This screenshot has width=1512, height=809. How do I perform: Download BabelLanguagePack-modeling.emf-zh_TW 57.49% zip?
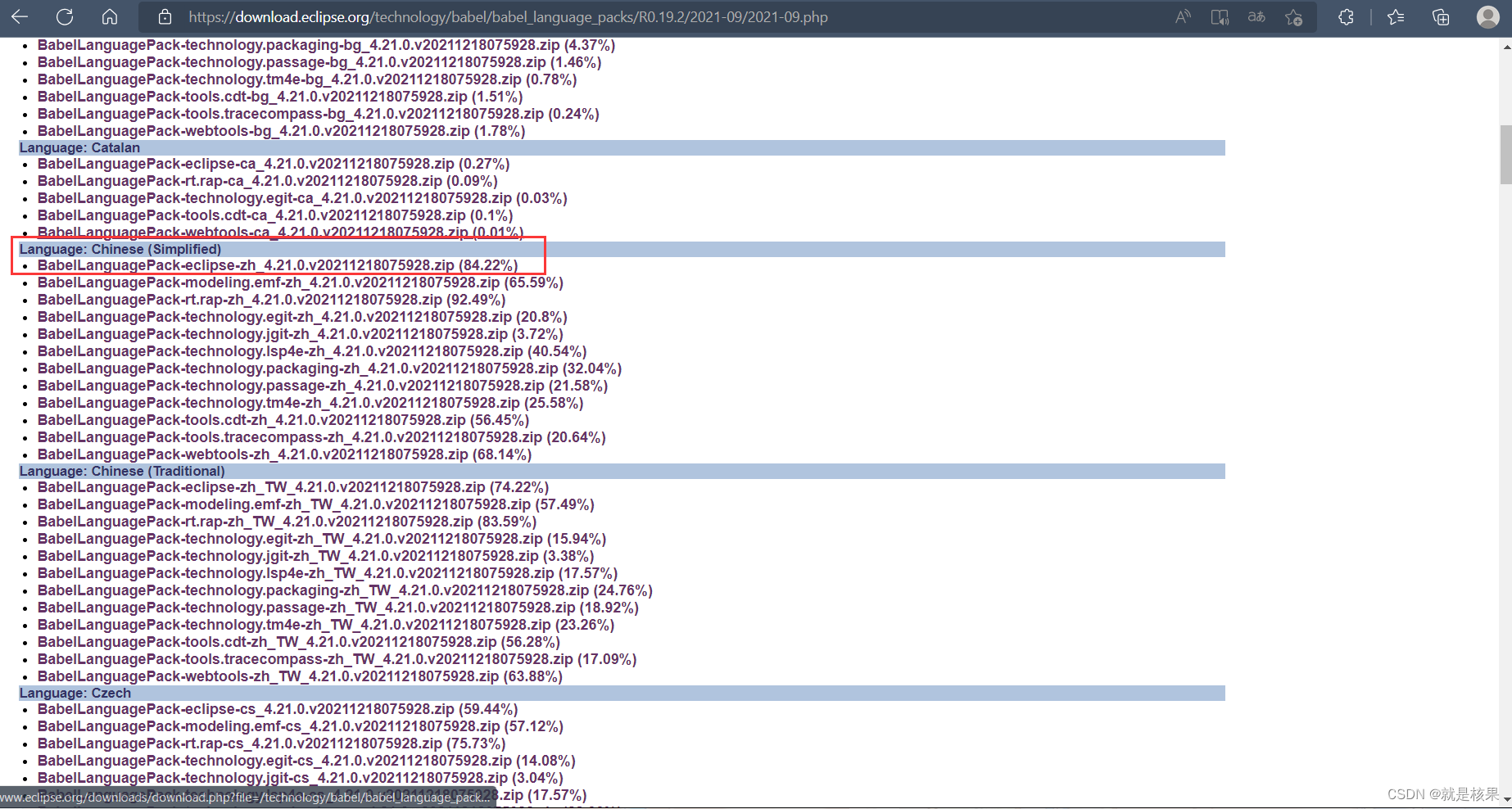click(316, 504)
